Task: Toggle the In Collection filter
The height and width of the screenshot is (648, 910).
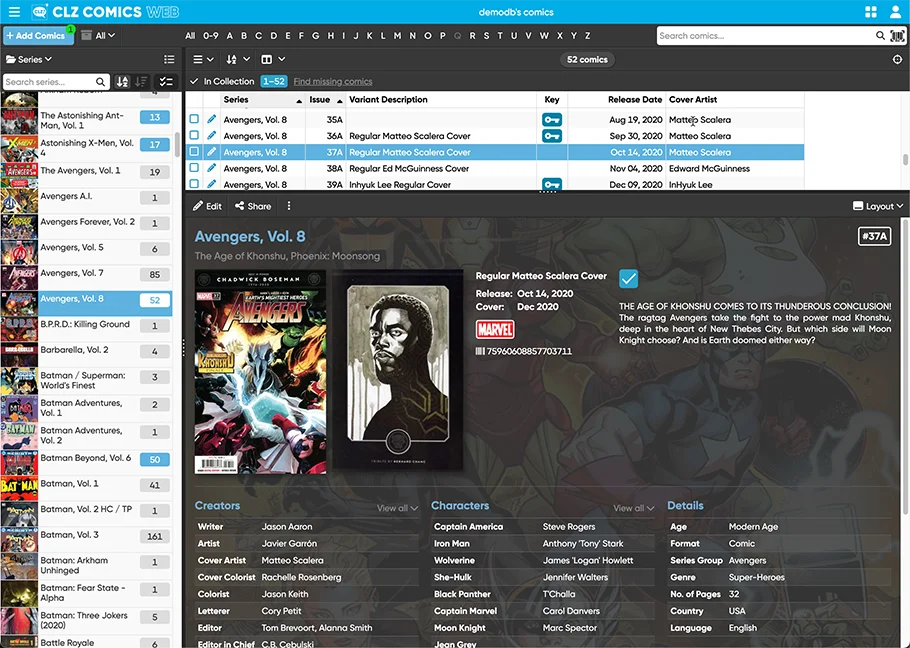Action: tap(222, 81)
